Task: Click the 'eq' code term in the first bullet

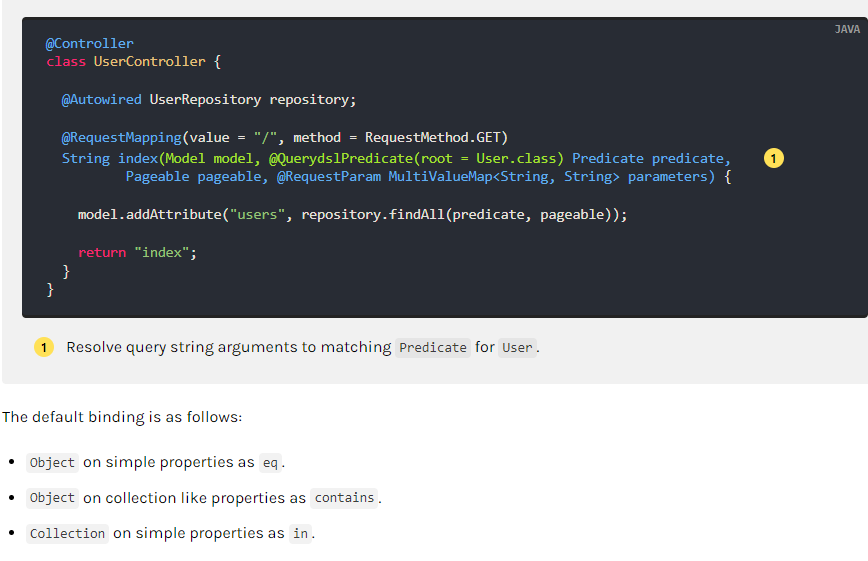Action: tap(270, 463)
